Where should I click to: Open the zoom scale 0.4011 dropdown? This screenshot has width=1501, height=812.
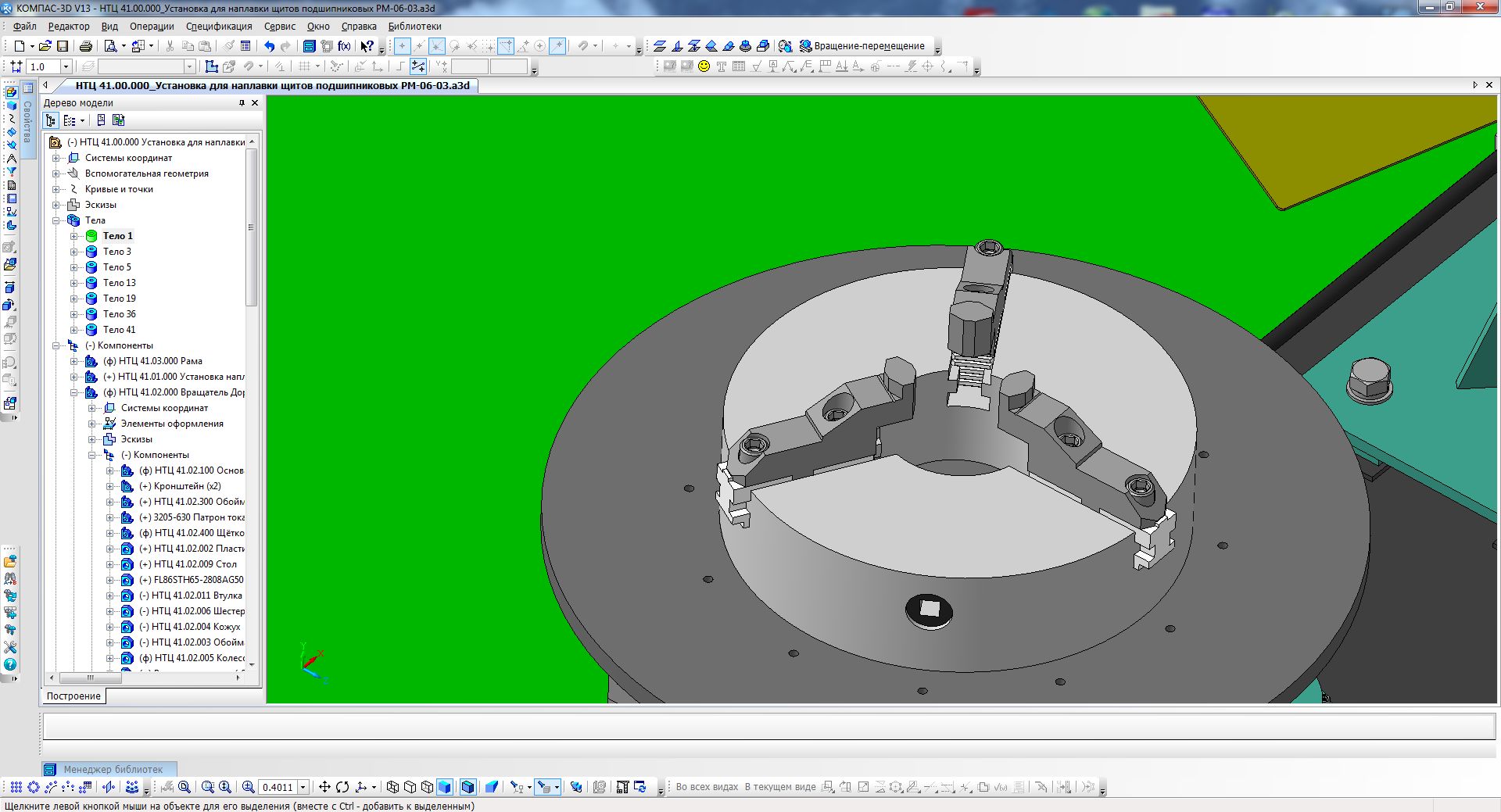pos(303,787)
